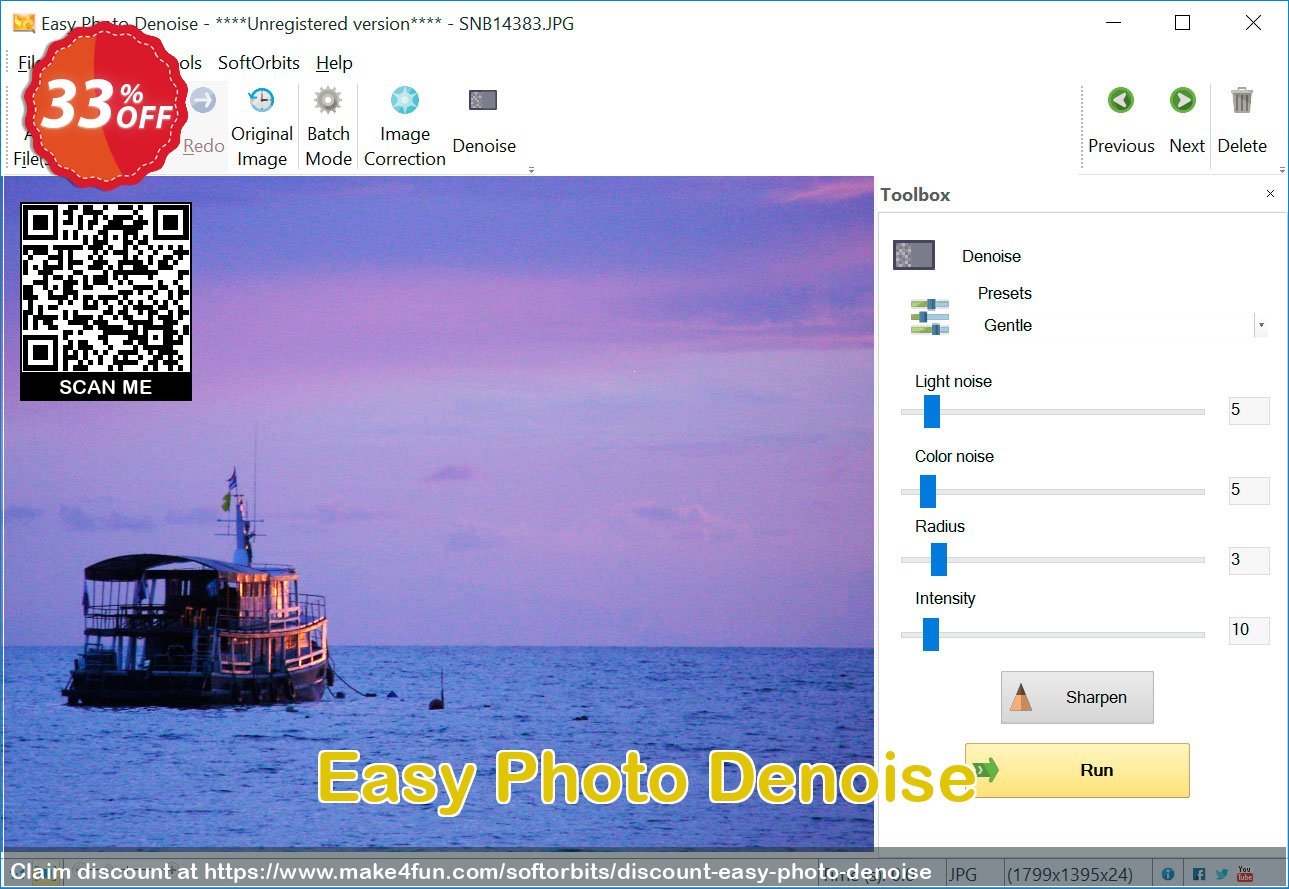Go to the Previous image
1289x889 pixels.
pyautogui.click(x=1121, y=120)
